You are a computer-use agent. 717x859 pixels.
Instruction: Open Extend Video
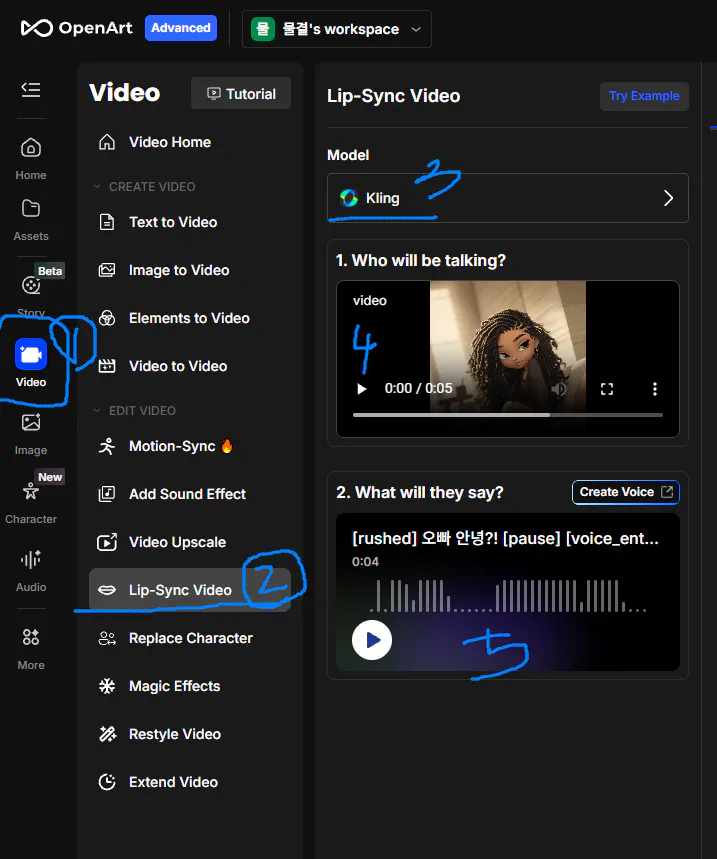[x=190, y=782]
